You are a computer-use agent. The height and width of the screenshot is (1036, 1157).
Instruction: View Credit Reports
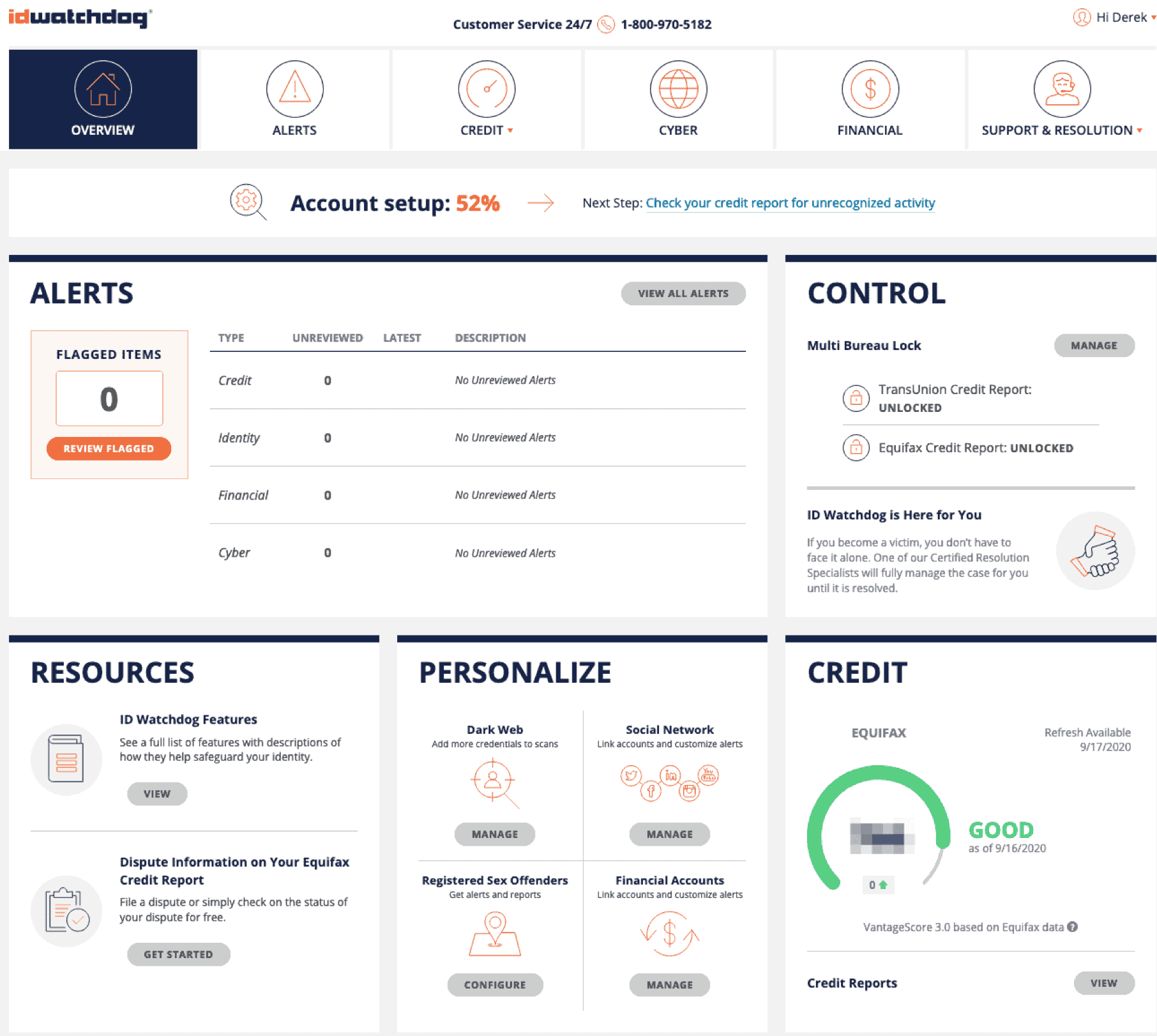tap(1104, 983)
